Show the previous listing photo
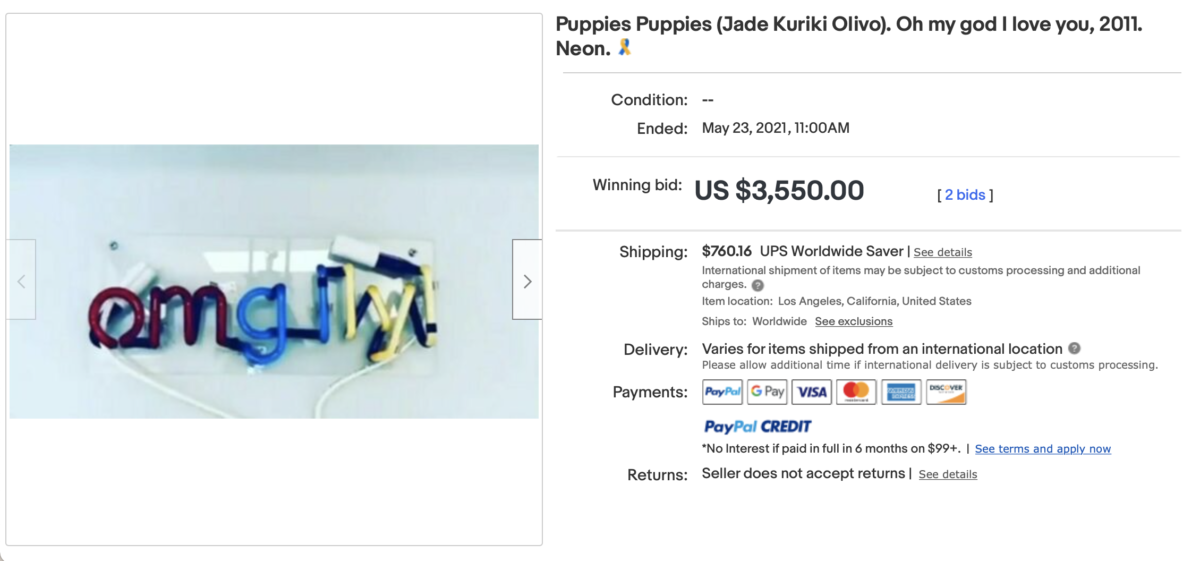 click(x=21, y=280)
